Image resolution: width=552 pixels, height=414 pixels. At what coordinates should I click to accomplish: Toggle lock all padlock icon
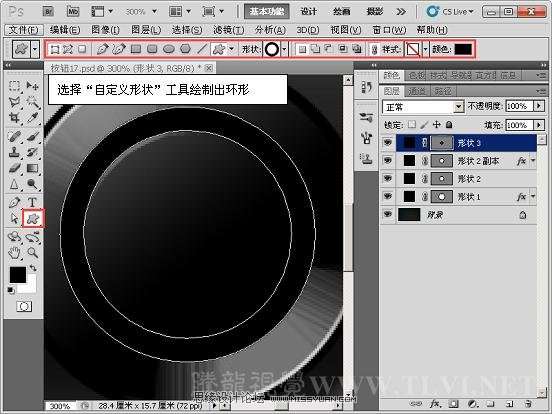[449, 125]
